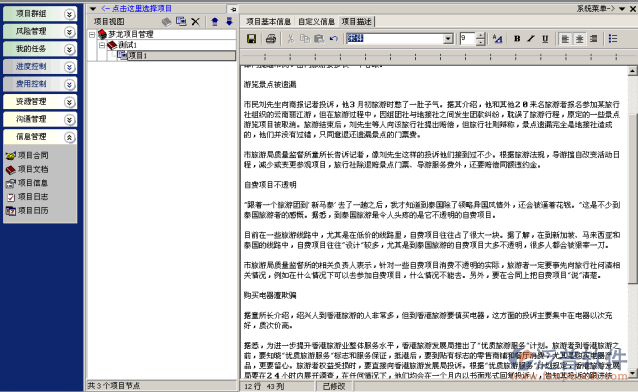
Task: Save the project description document
Action: [251, 39]
